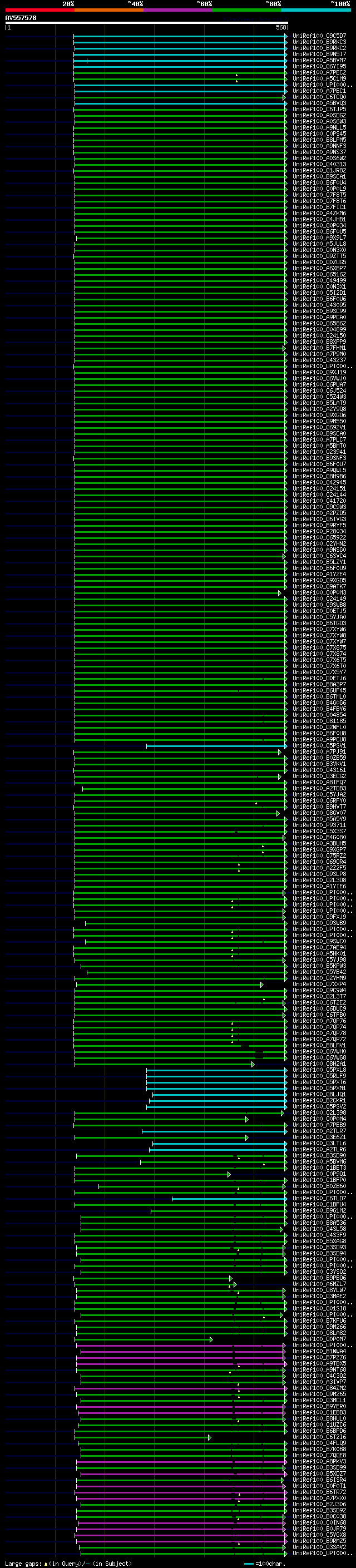Select hit label UniRef100_Q5PXL8
Viewport: 356px width, 1568px height.
tap(319, 1070)
